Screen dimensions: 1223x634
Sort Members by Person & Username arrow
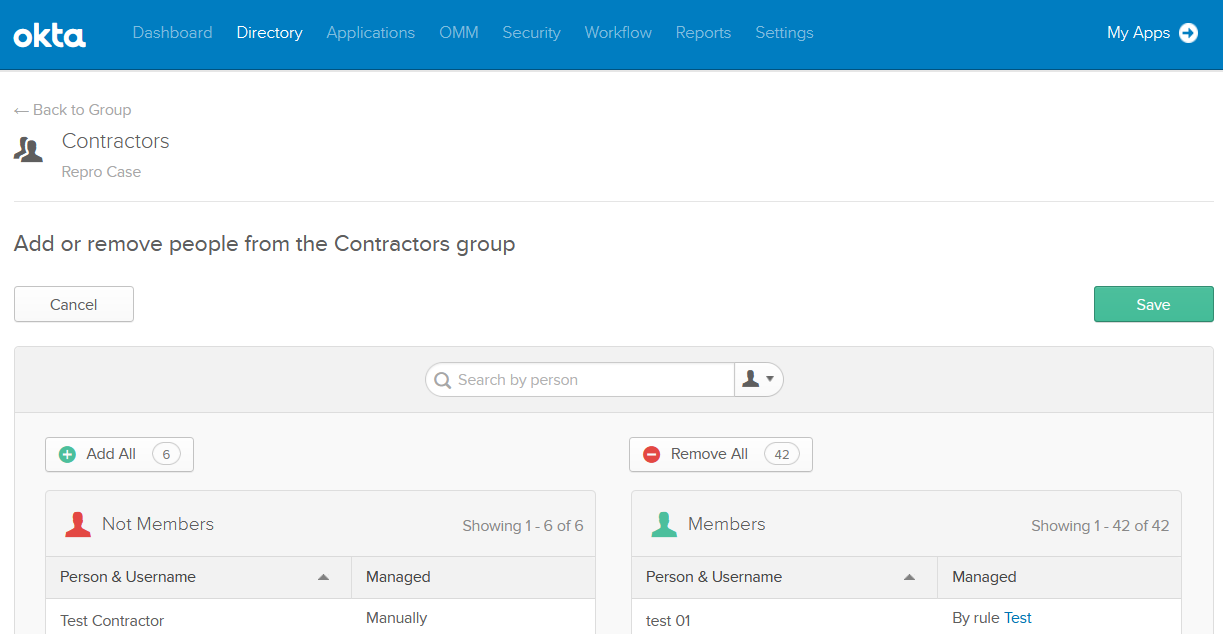pos(909,577)
